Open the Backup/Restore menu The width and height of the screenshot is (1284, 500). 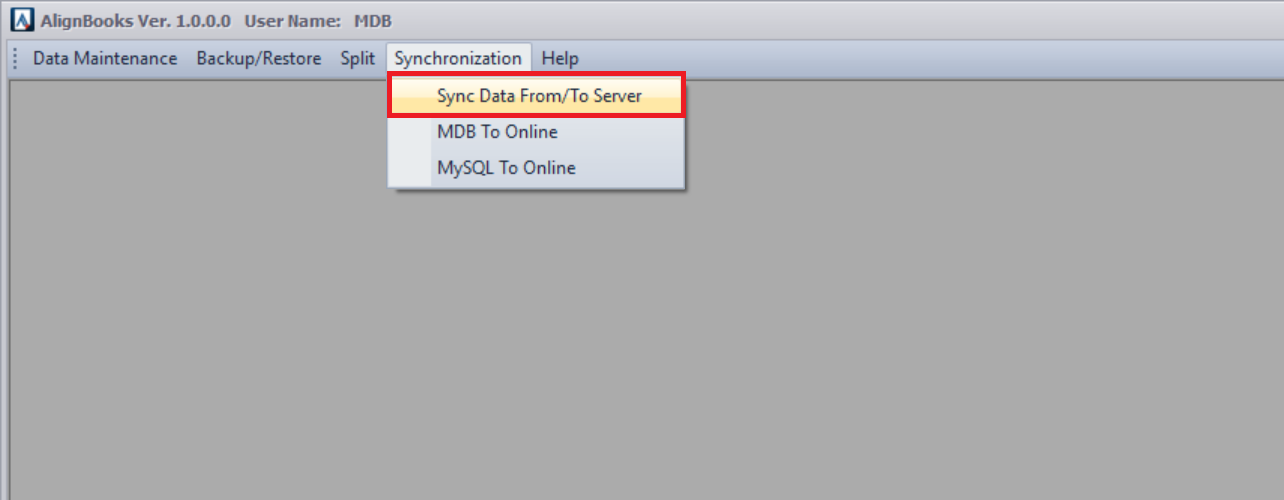coord(259,58)
